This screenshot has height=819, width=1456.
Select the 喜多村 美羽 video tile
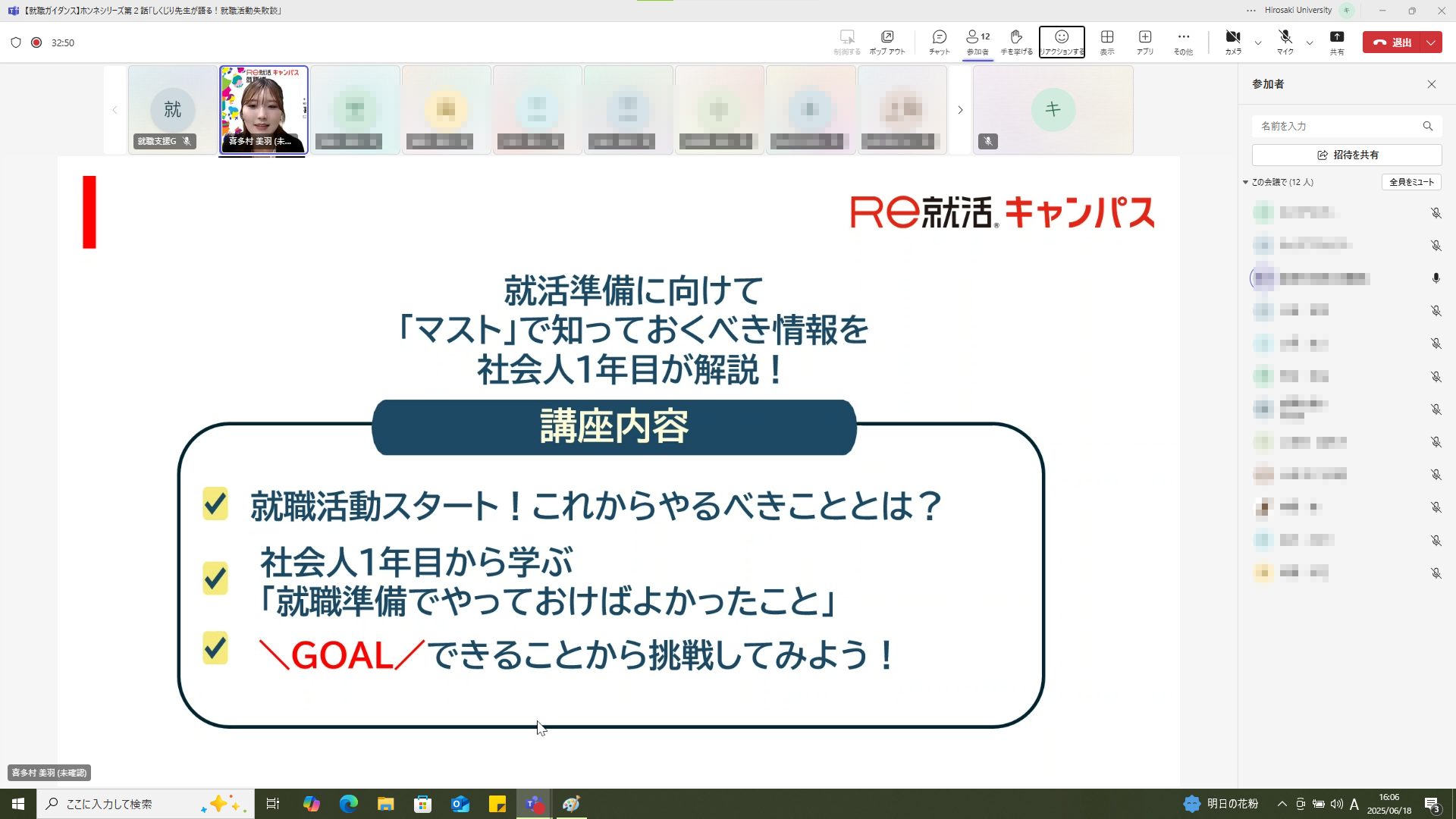pos(264,110)
